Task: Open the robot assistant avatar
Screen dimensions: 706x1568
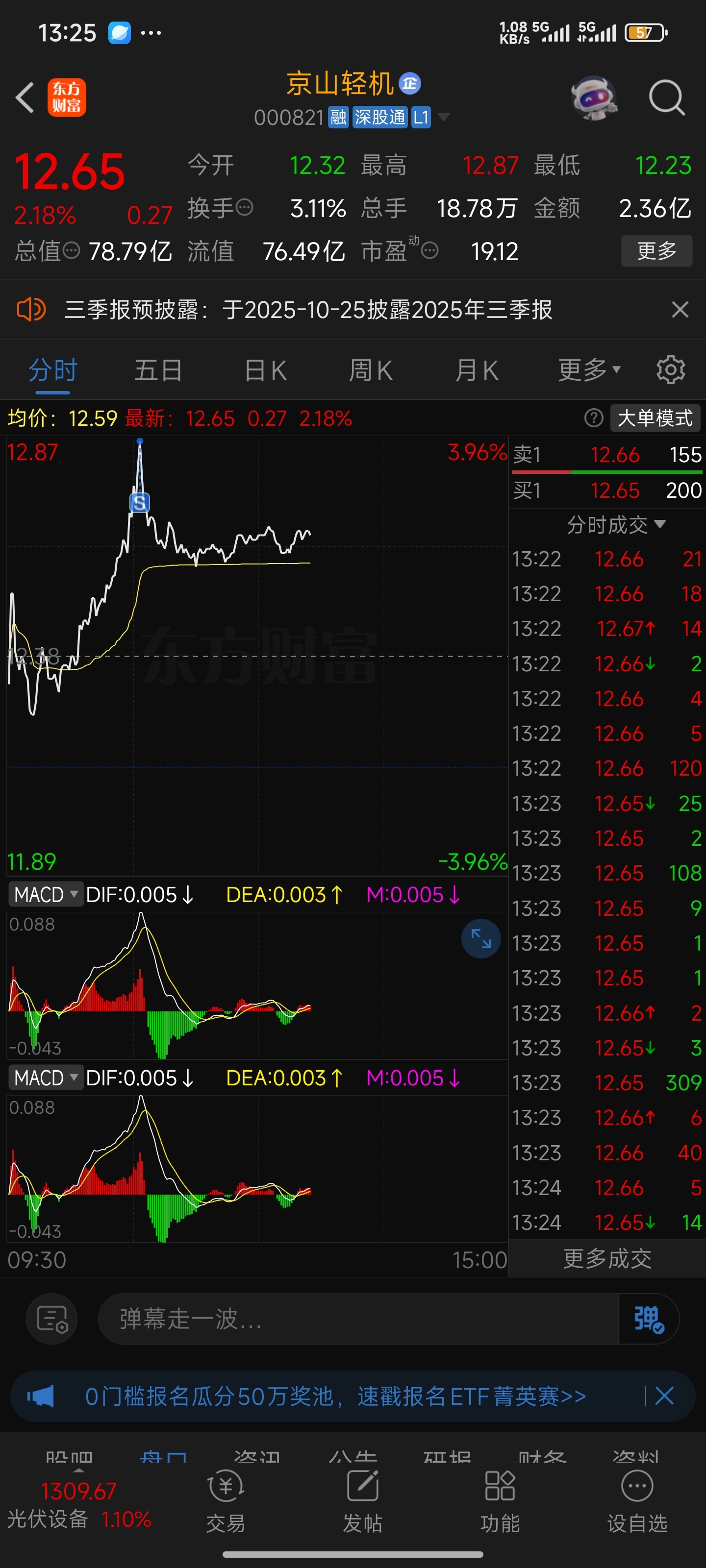Action: [x=594, y=98]
